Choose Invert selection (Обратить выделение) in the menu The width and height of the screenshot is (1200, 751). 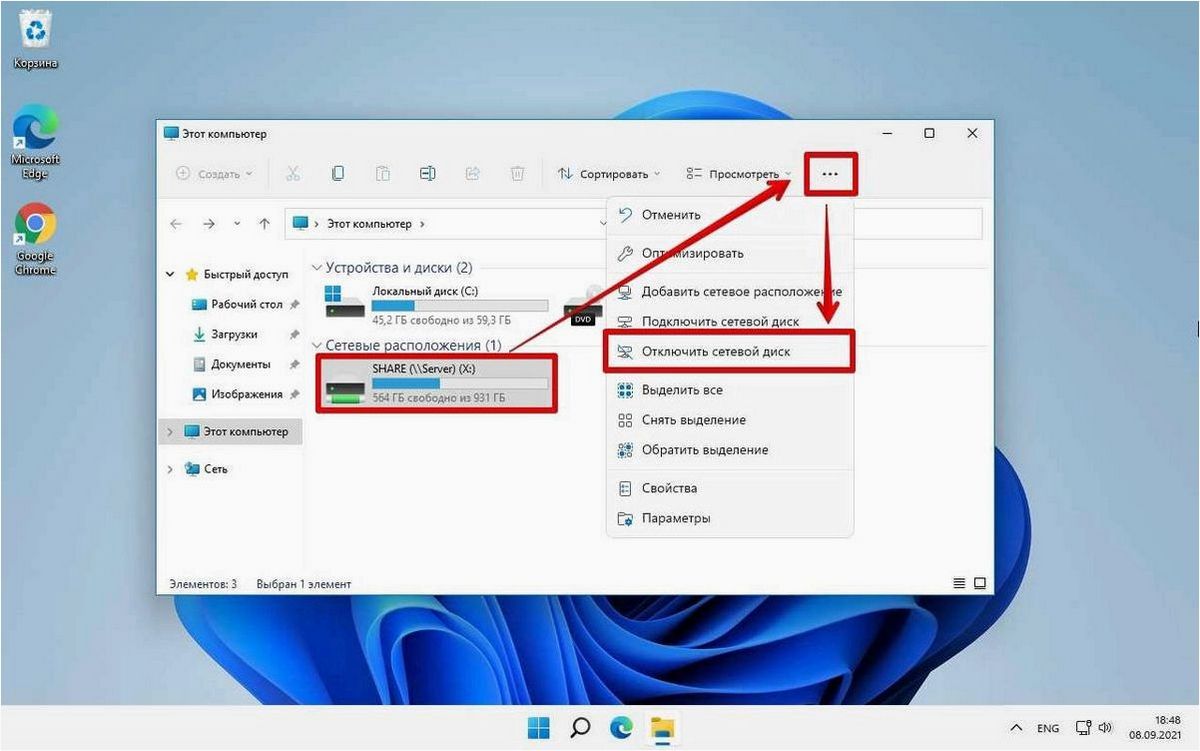(730, 450)
